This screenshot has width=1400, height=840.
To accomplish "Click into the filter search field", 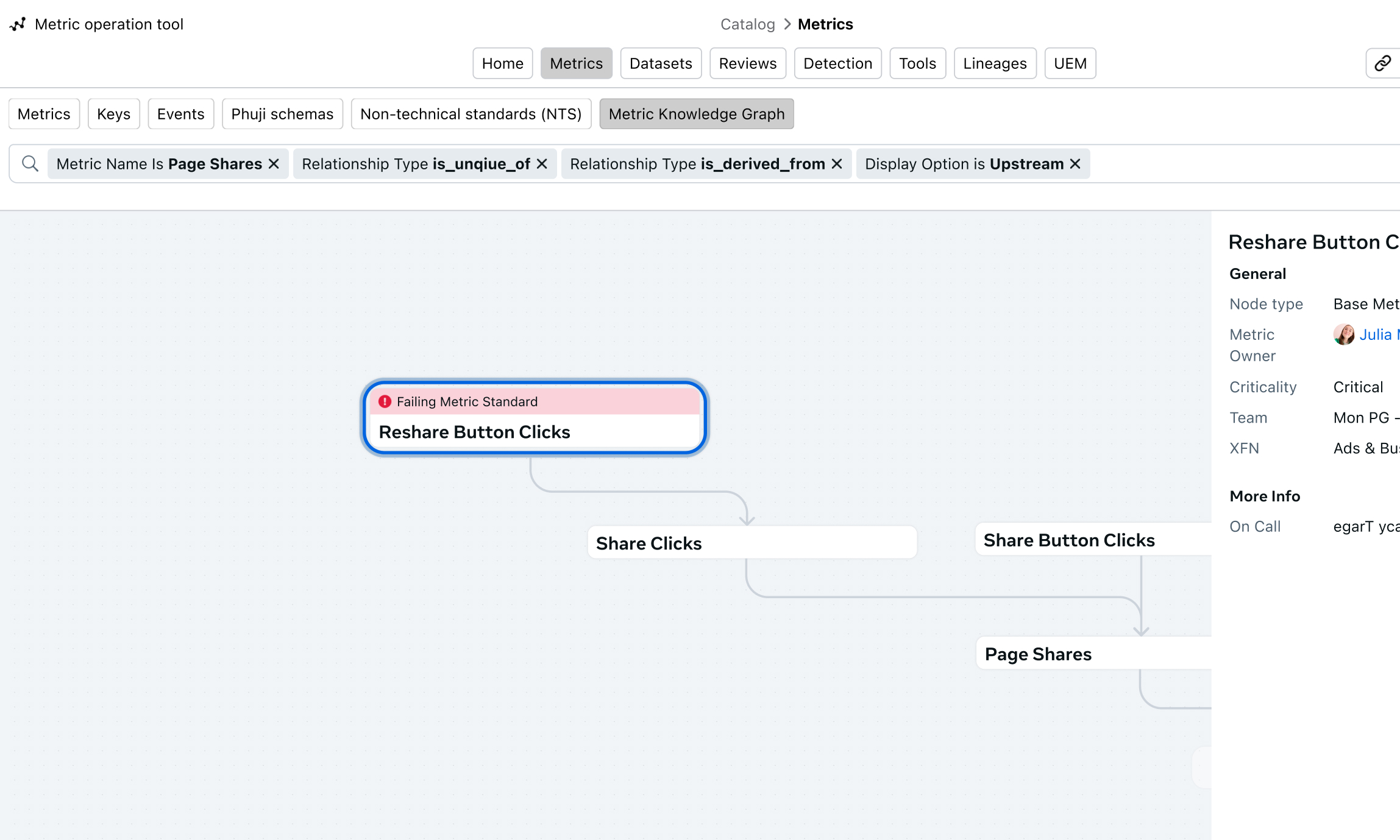I will pyautogui.click(x=1243, y=164).
